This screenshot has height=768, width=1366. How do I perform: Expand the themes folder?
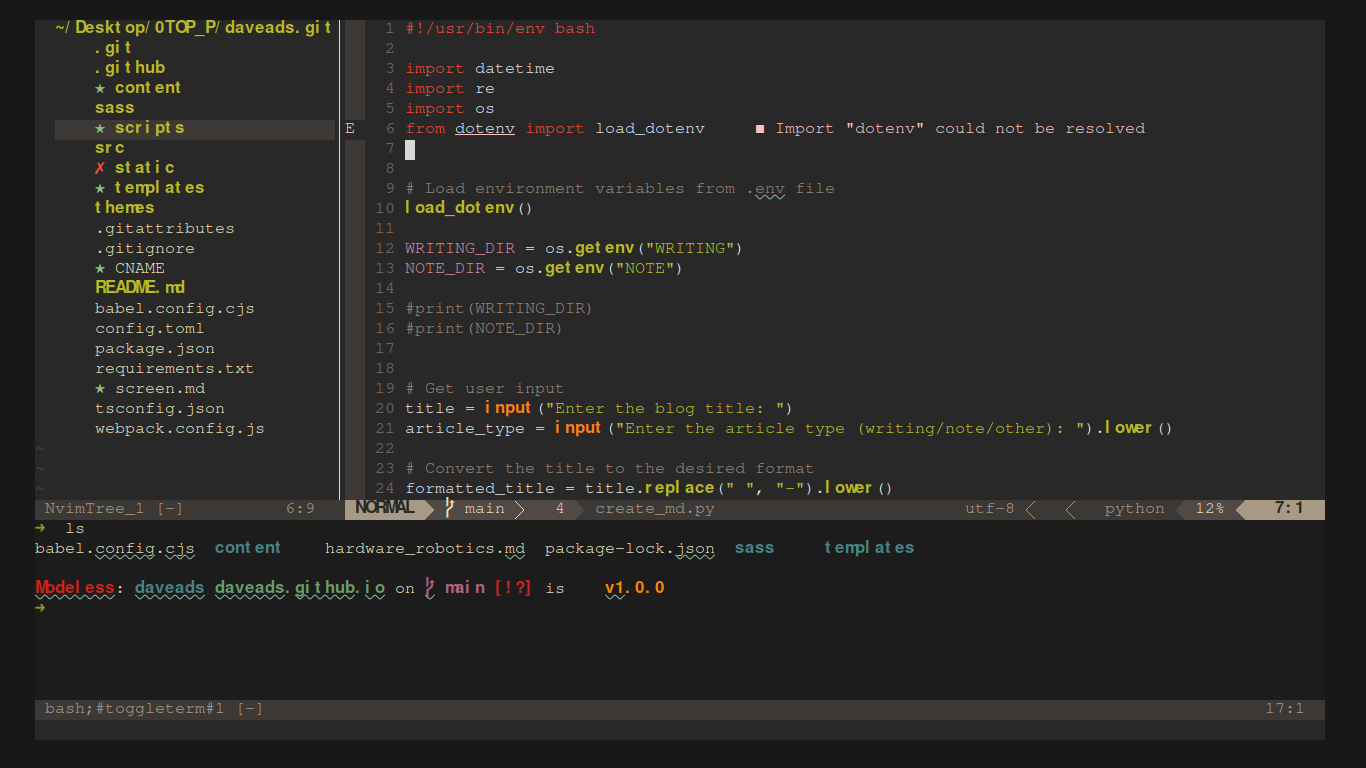(125, 208)
